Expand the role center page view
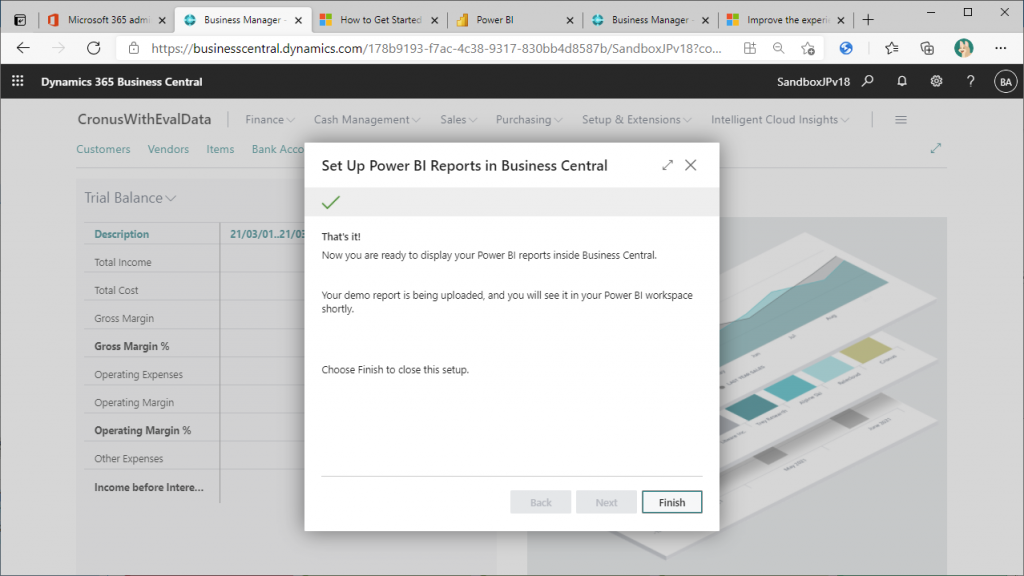 [936, 148]
